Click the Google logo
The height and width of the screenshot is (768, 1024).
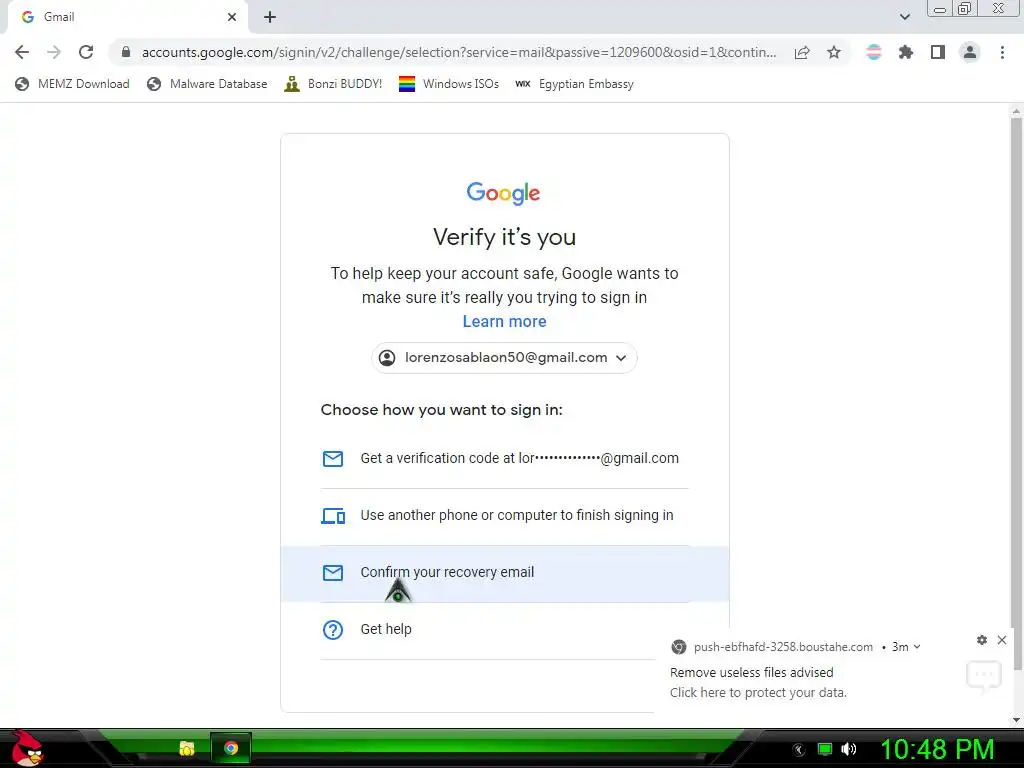504,193
